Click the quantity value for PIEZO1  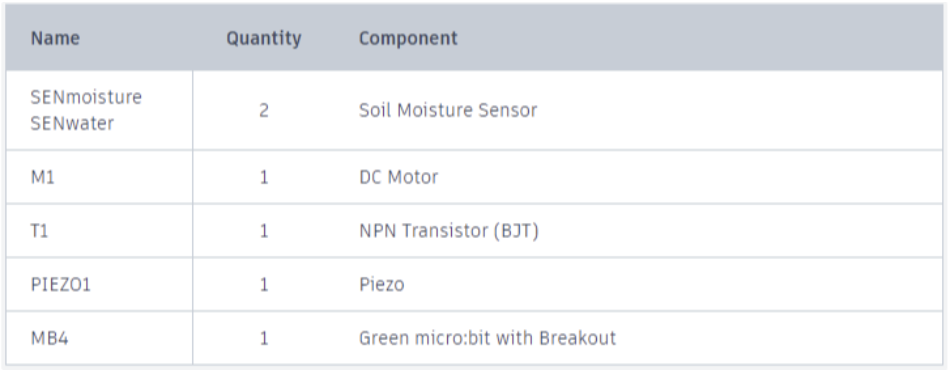tap(264, 285)
